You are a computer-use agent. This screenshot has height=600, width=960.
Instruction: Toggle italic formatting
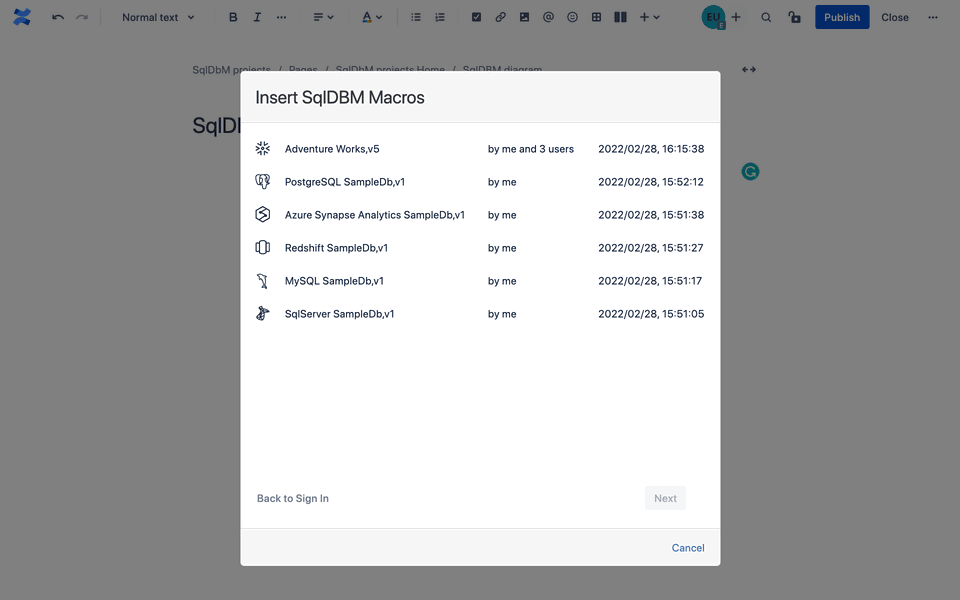tap(257, 17)
